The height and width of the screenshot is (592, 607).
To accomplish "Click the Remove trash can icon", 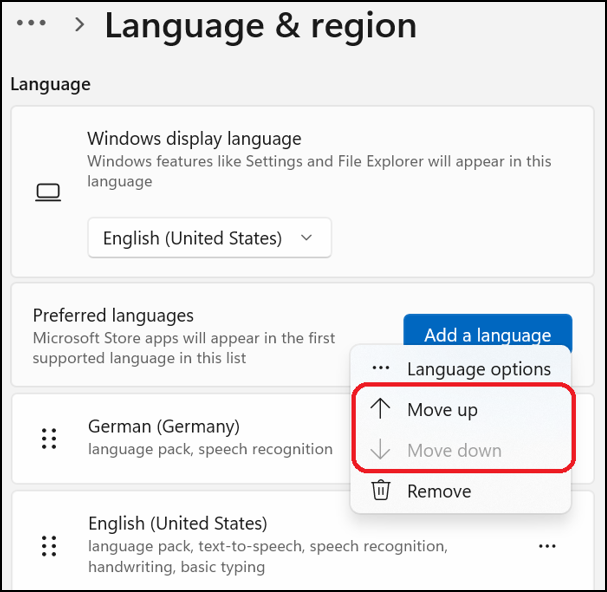I will pos(380,491).
